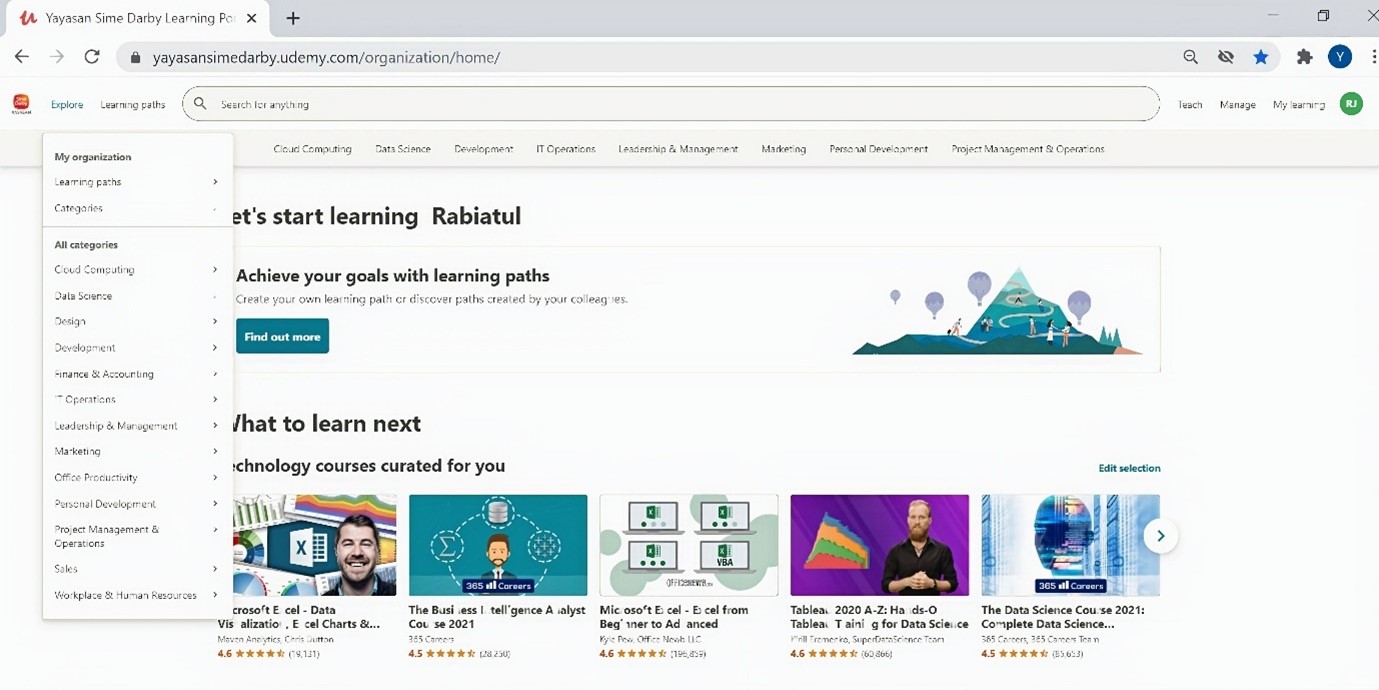Click the browser zoom magnifier icon
The image size is (1379, 690).
tap(1190, 57)
